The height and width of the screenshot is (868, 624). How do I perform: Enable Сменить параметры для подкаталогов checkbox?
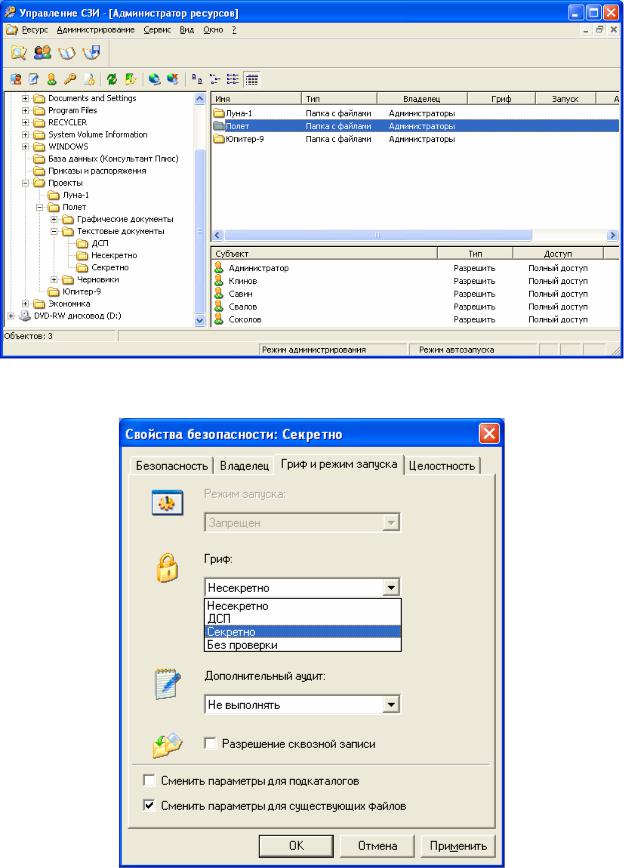pyautogui.click(x=149, y=781)
